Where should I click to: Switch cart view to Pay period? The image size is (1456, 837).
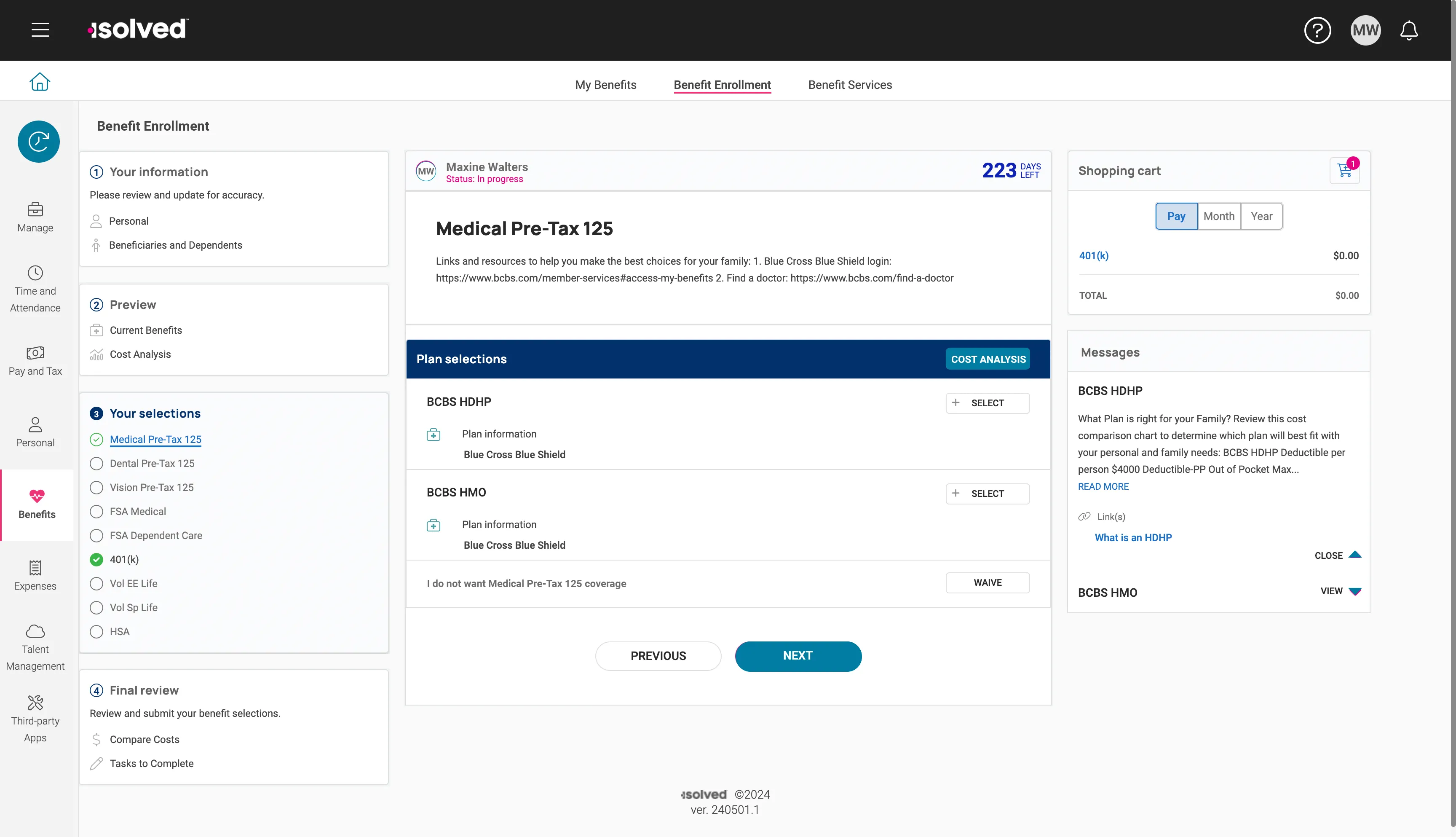(x=1176, y=216)
